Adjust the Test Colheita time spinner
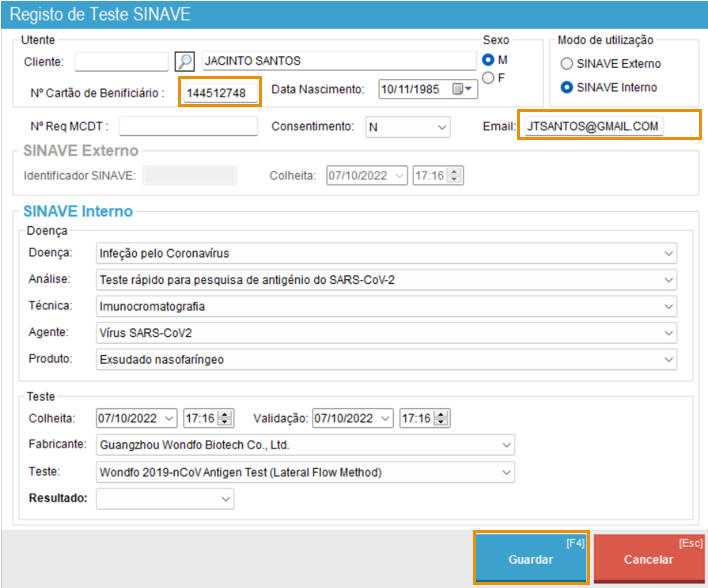 [225, 418]
